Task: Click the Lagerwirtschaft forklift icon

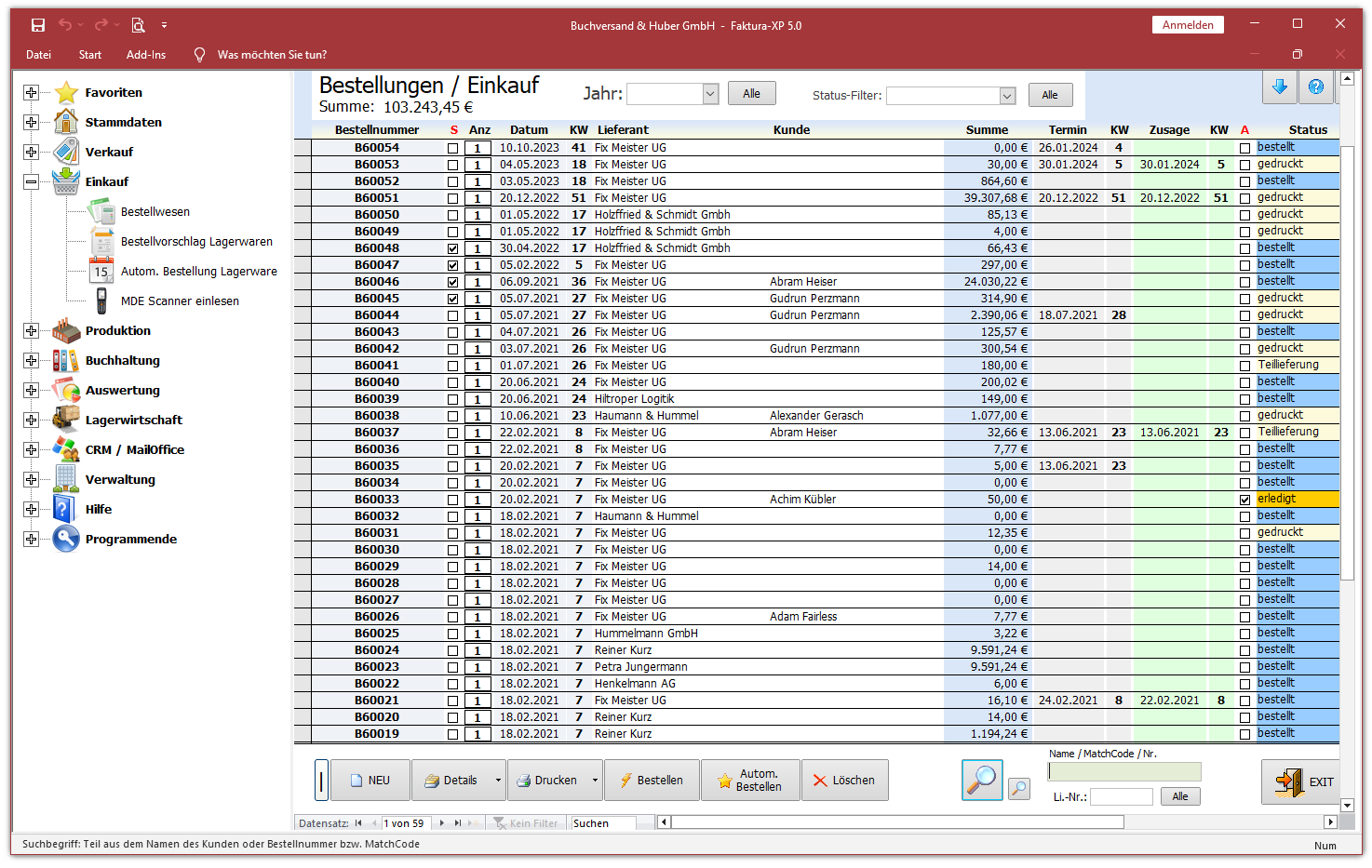Action: coord(66,420)
